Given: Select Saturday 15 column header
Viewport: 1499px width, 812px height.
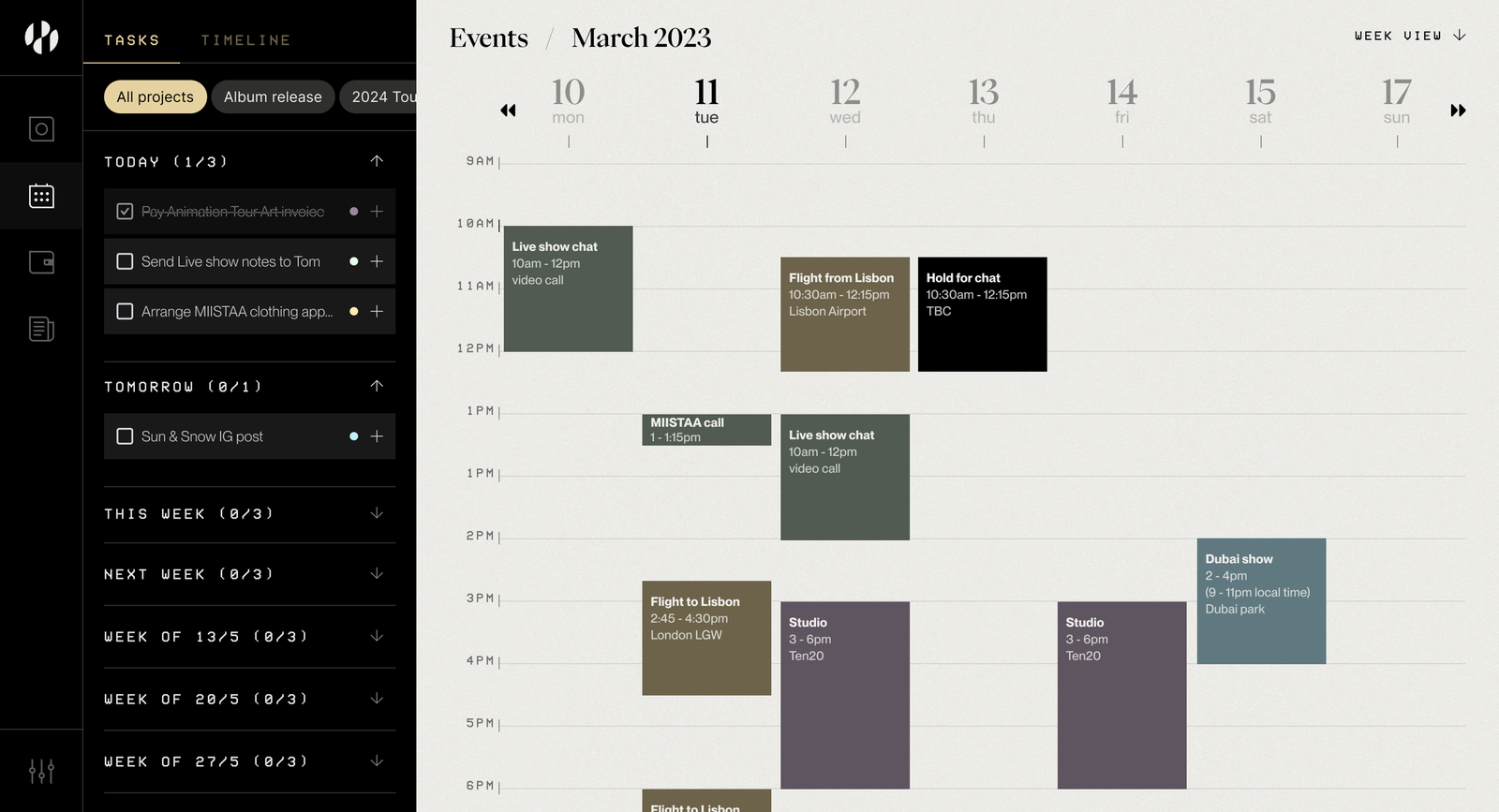Looking at the screenshot, I should (x=1260, y=100).
